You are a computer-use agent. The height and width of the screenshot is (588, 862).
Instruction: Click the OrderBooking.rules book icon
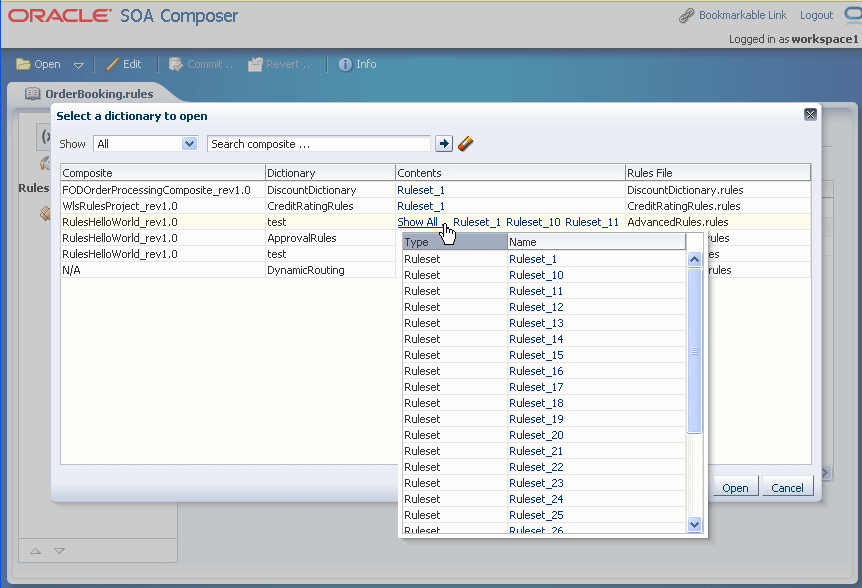pos(32,94)
